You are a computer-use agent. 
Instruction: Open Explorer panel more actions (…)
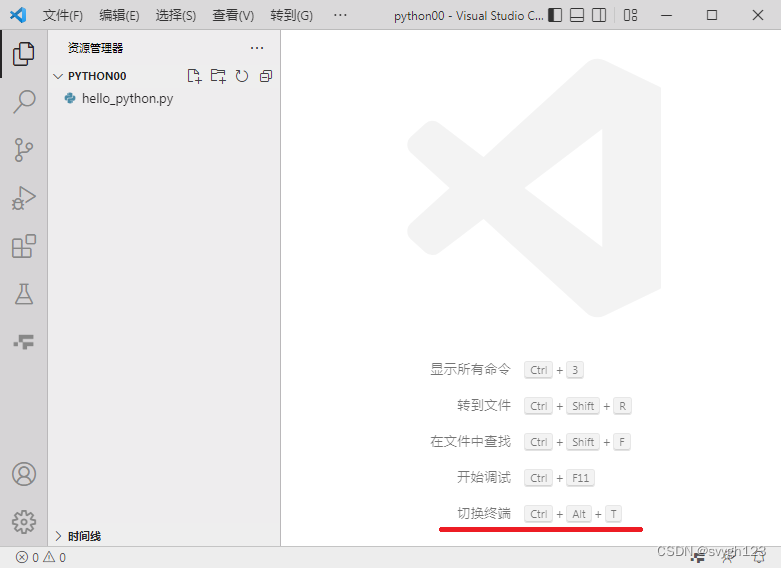click(257, 48)
